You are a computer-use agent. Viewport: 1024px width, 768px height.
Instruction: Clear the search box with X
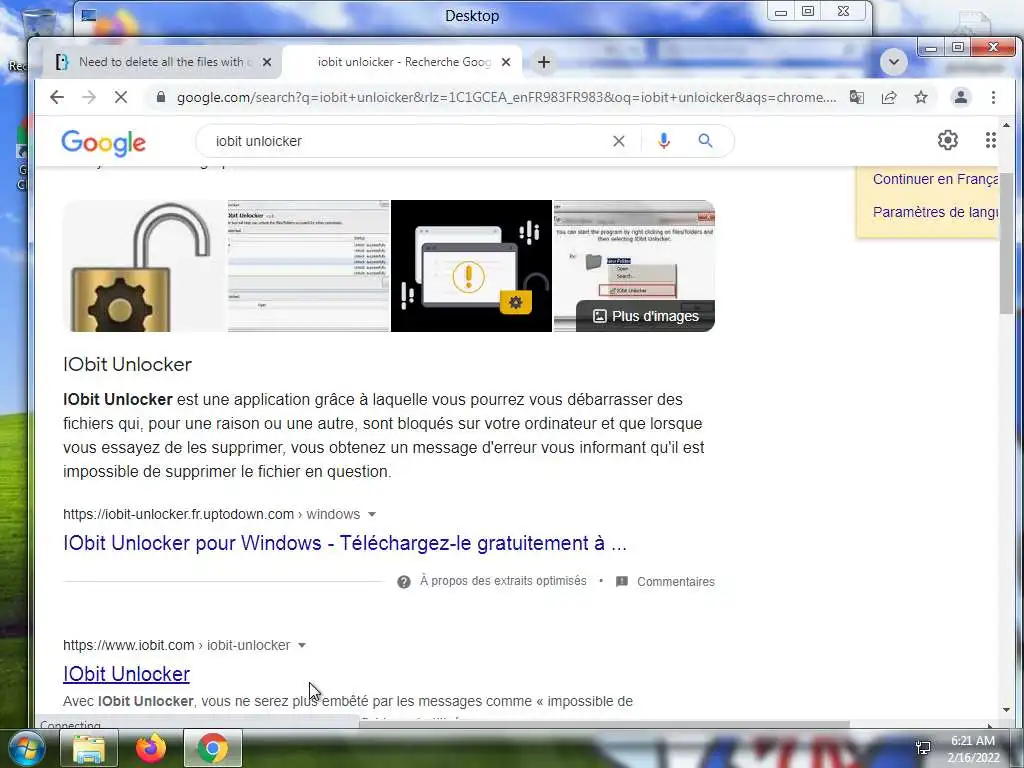pyautogui.click(x=618, y=141)
